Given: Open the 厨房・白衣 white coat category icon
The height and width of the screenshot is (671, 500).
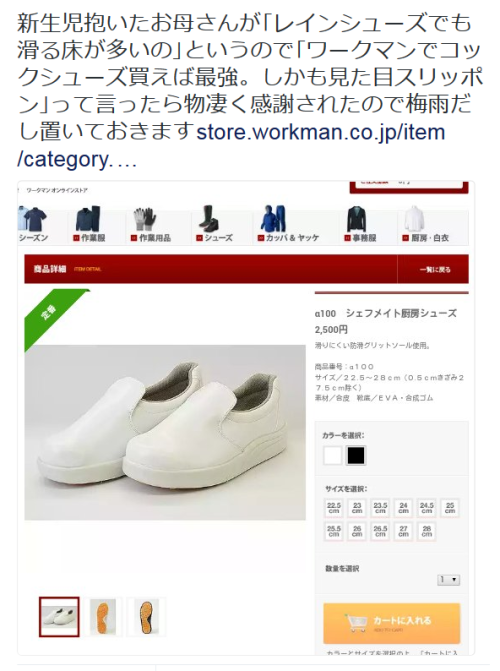Looking at the screenshot, I should 414,219.
